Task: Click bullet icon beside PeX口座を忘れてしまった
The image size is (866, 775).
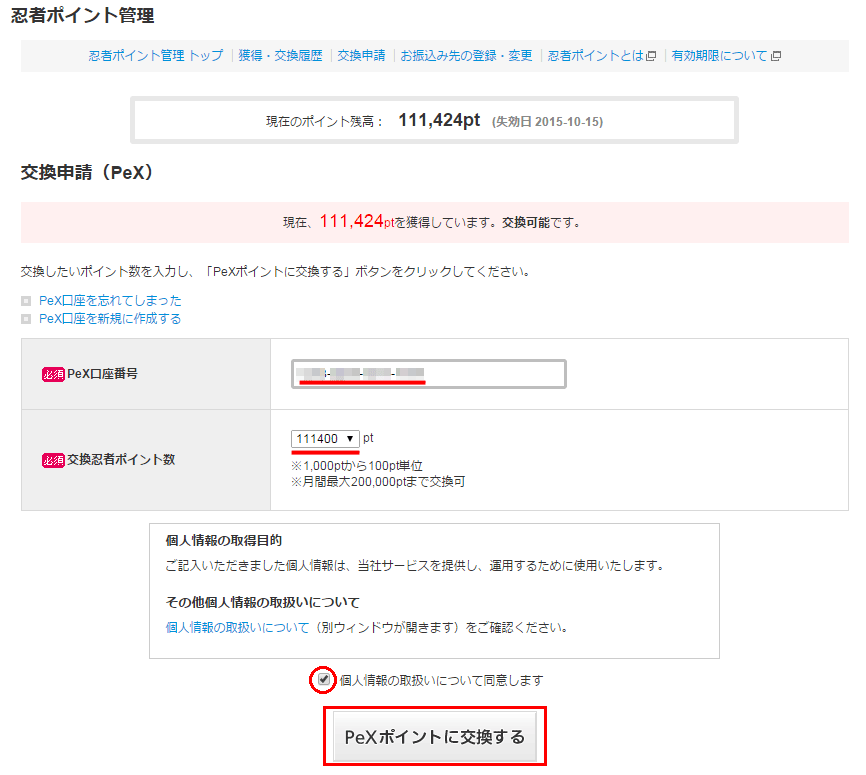Action: coord(26,301)
